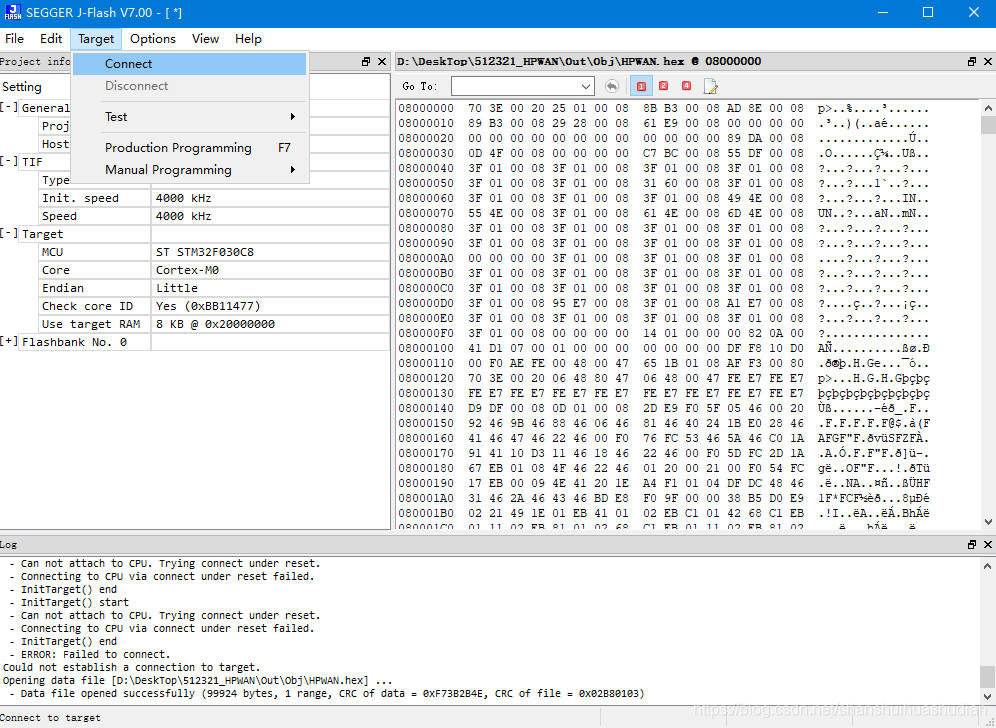This screenshot has width=996, height=728.
Task: Click the Init. speed 4000 kHz value
Action: [184, 198]
